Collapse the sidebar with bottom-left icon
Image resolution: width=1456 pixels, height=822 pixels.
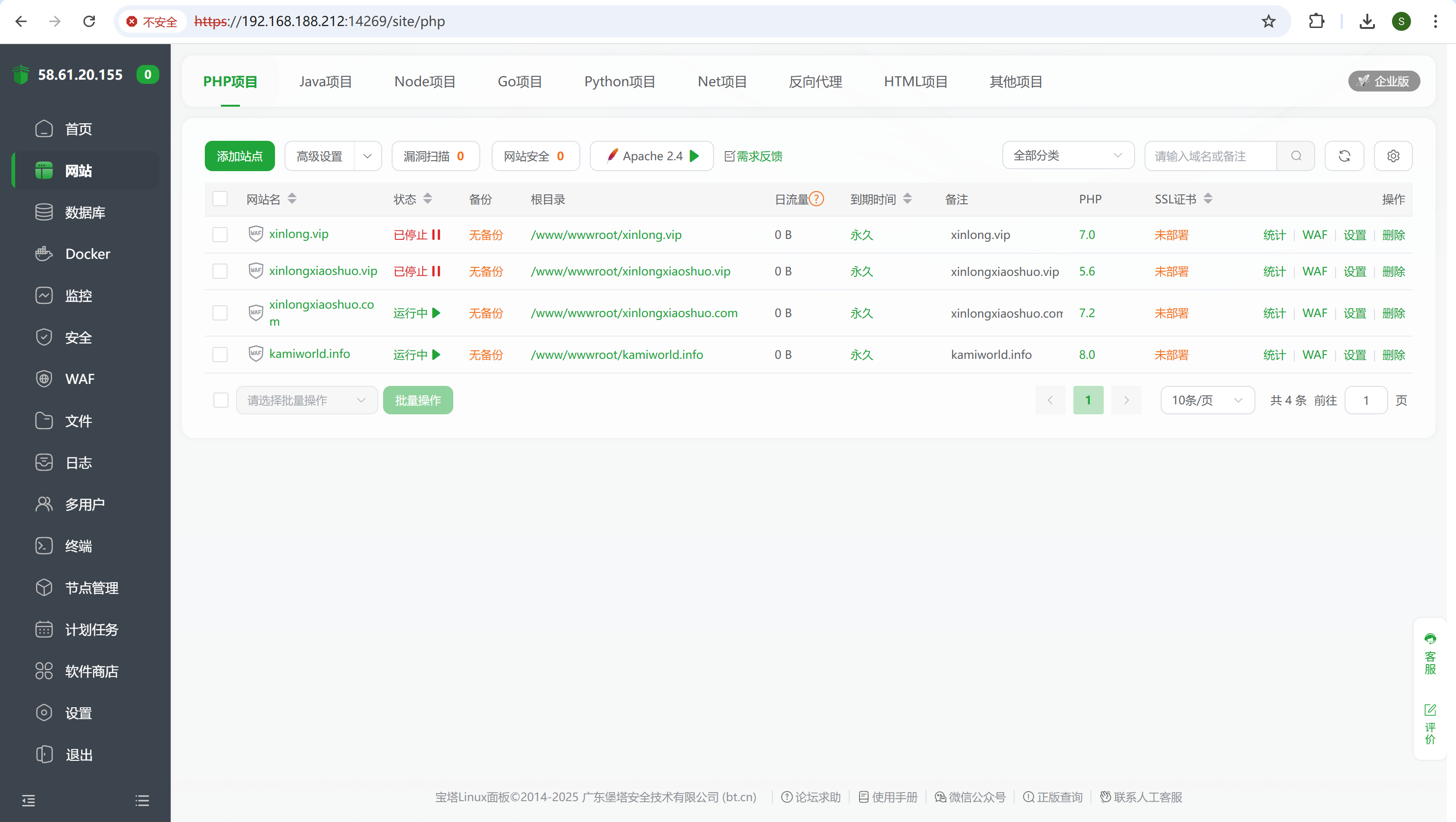click(x=28, y=800)
